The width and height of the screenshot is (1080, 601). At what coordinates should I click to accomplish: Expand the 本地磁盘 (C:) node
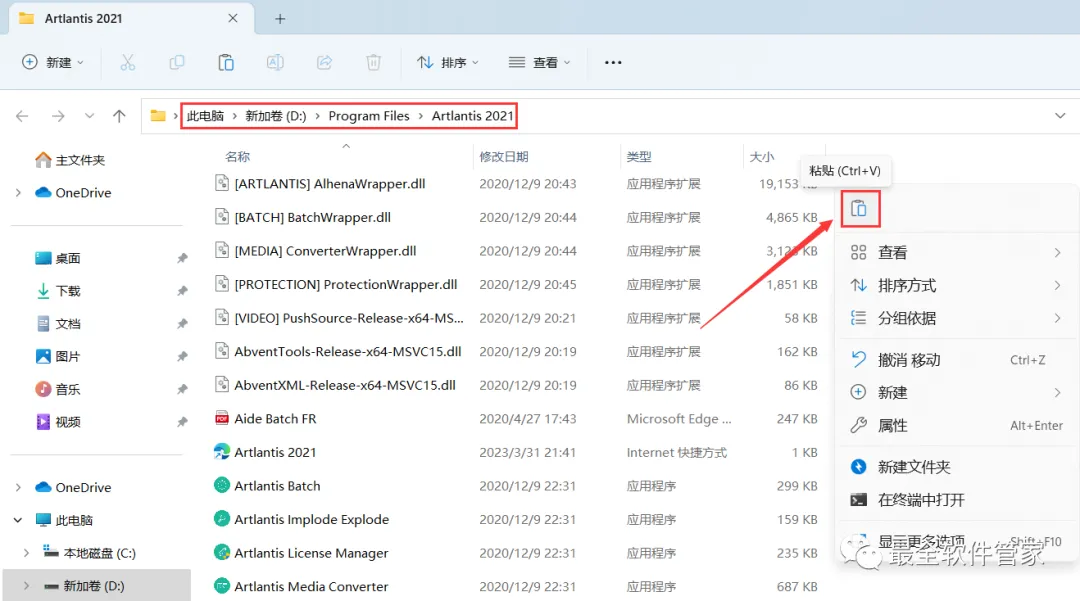tap(26, 553)
